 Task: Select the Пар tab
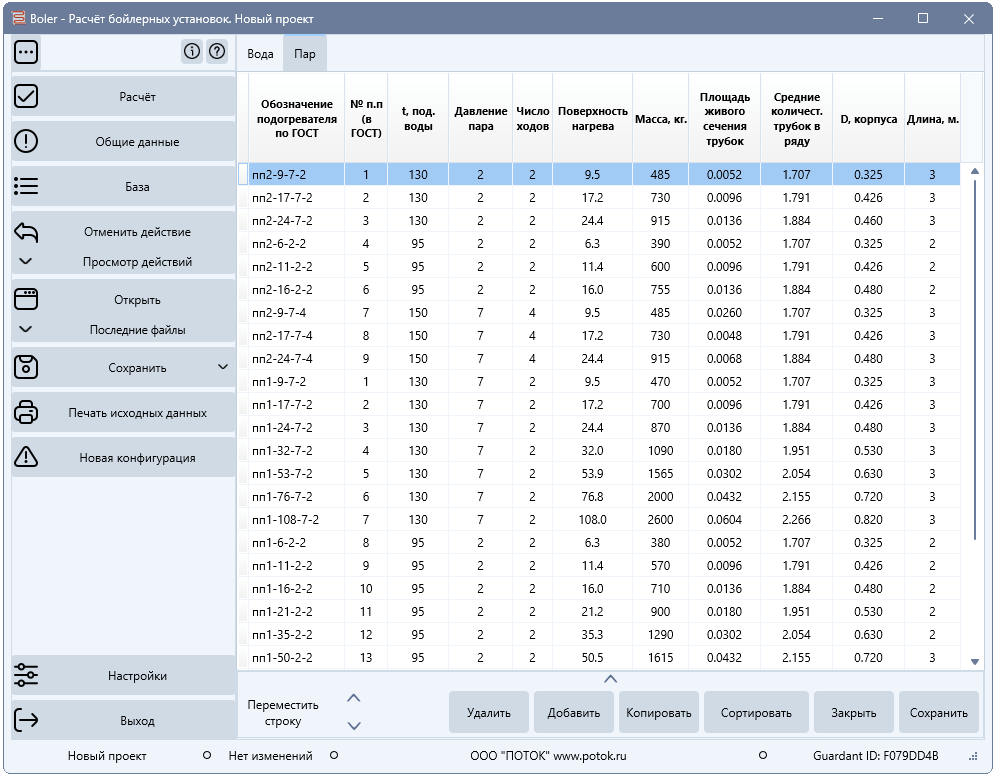coord(305,54)
